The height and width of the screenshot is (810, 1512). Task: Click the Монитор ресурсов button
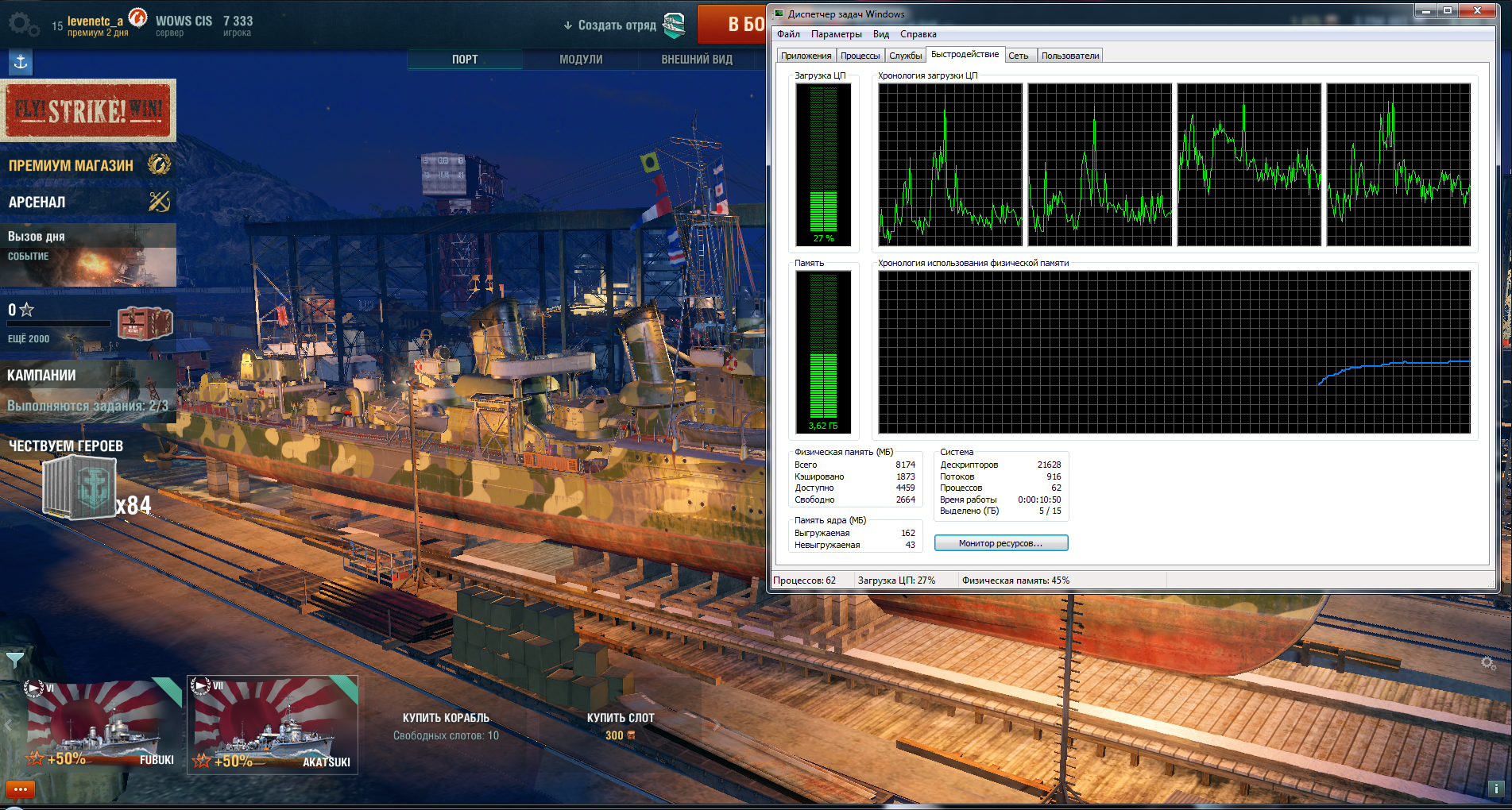tap(1000, 543)
